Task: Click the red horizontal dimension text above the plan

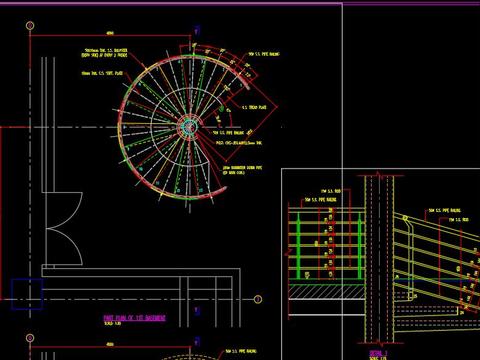Action: point(110,33)
